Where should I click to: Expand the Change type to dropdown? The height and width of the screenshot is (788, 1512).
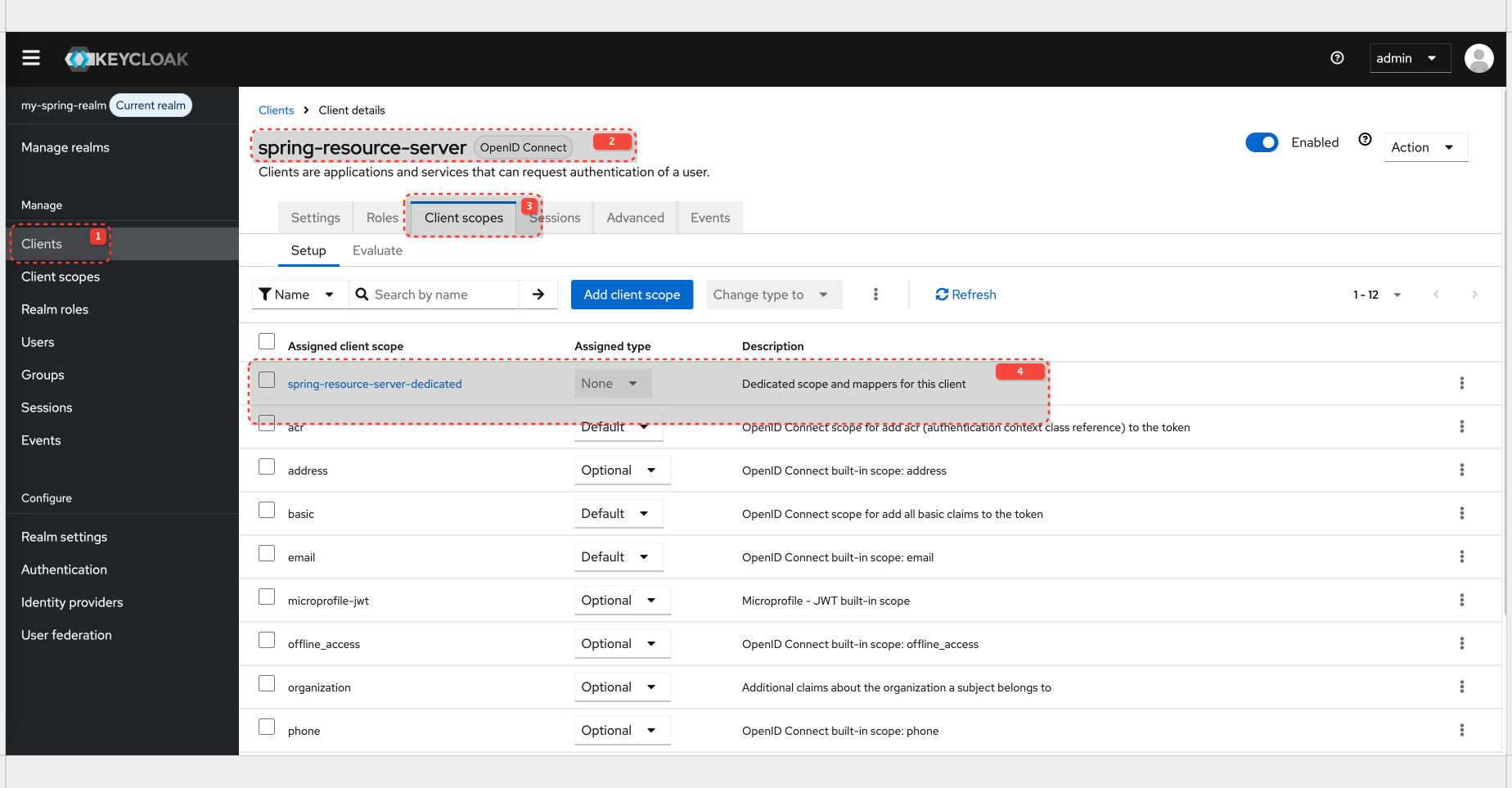coord(773,294)
